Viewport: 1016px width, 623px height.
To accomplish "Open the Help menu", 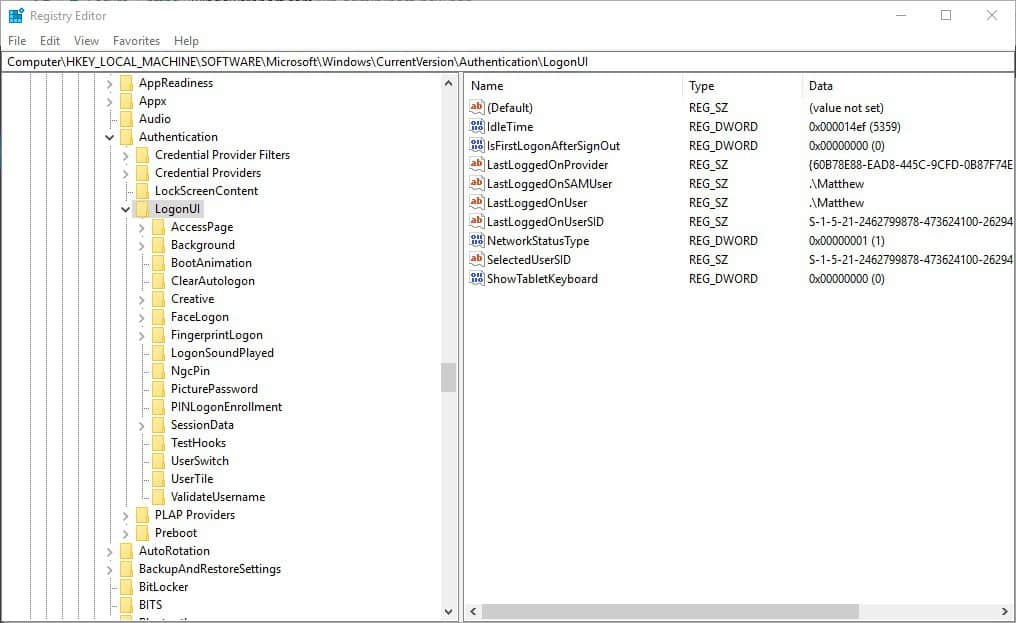I will tap(186, 41).
